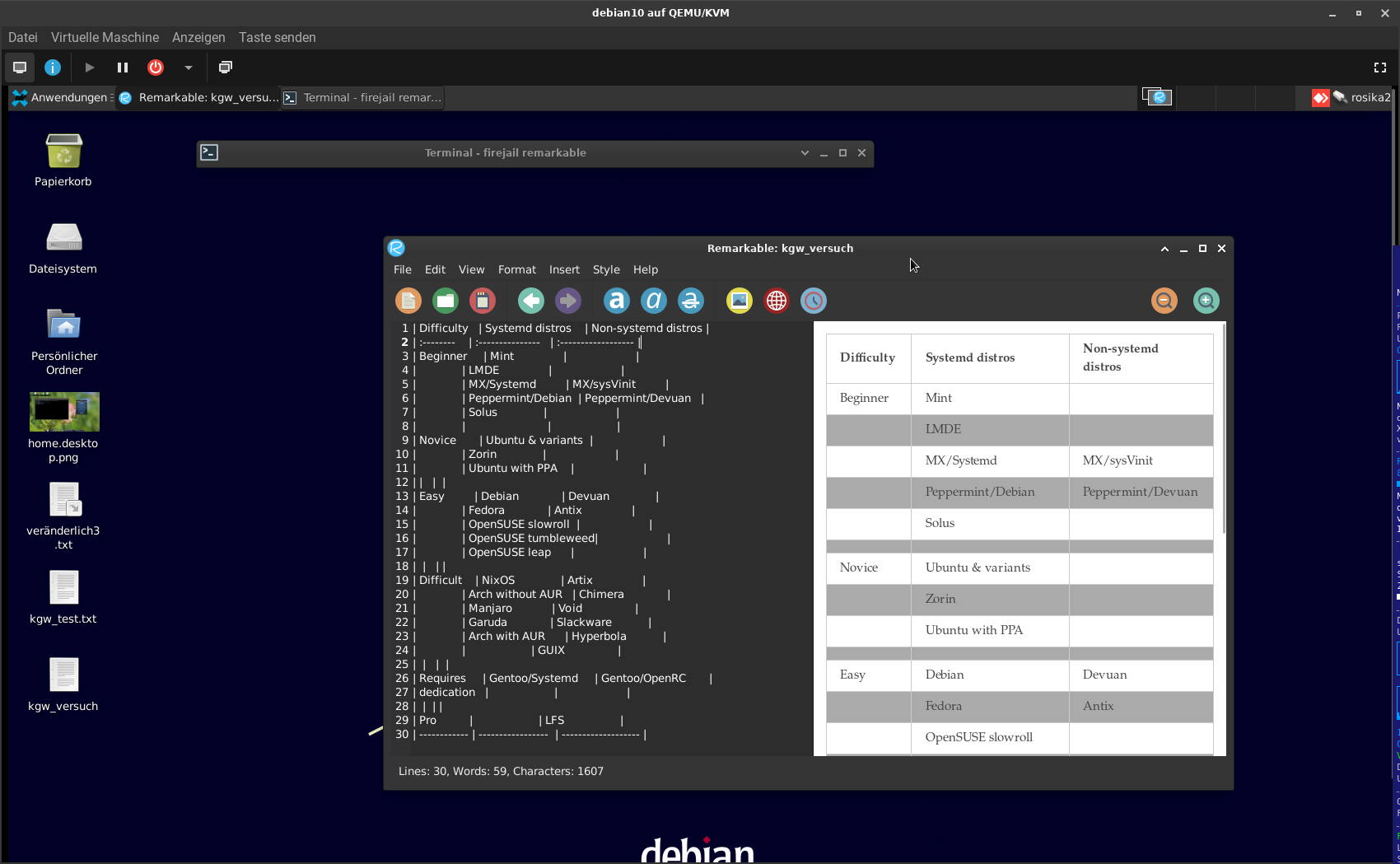The width and height of the screenshot is (1400, 864).
Task: Pause the virtual machine
Action: 123,68
